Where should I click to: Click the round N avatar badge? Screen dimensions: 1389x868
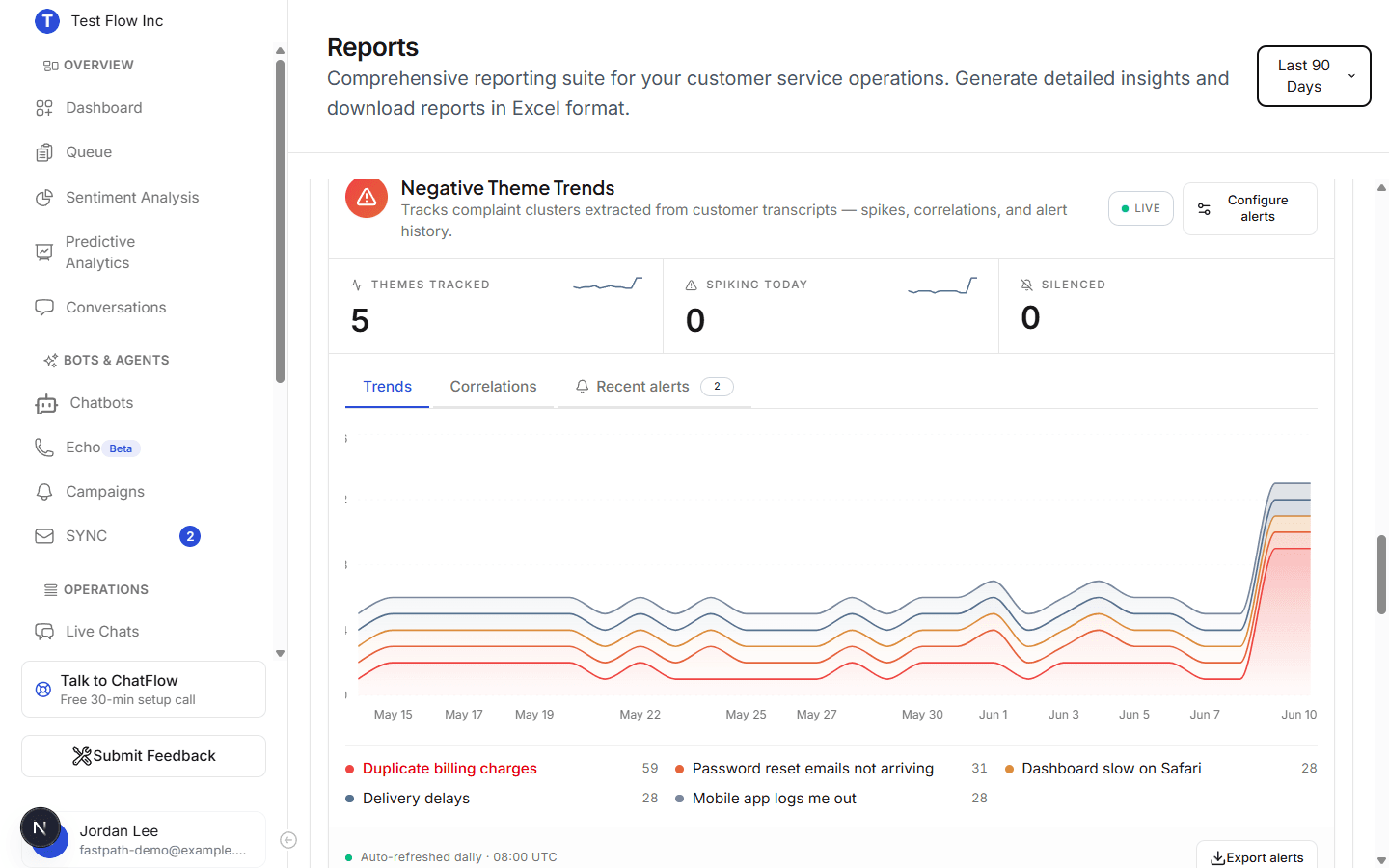click(41, 827)
